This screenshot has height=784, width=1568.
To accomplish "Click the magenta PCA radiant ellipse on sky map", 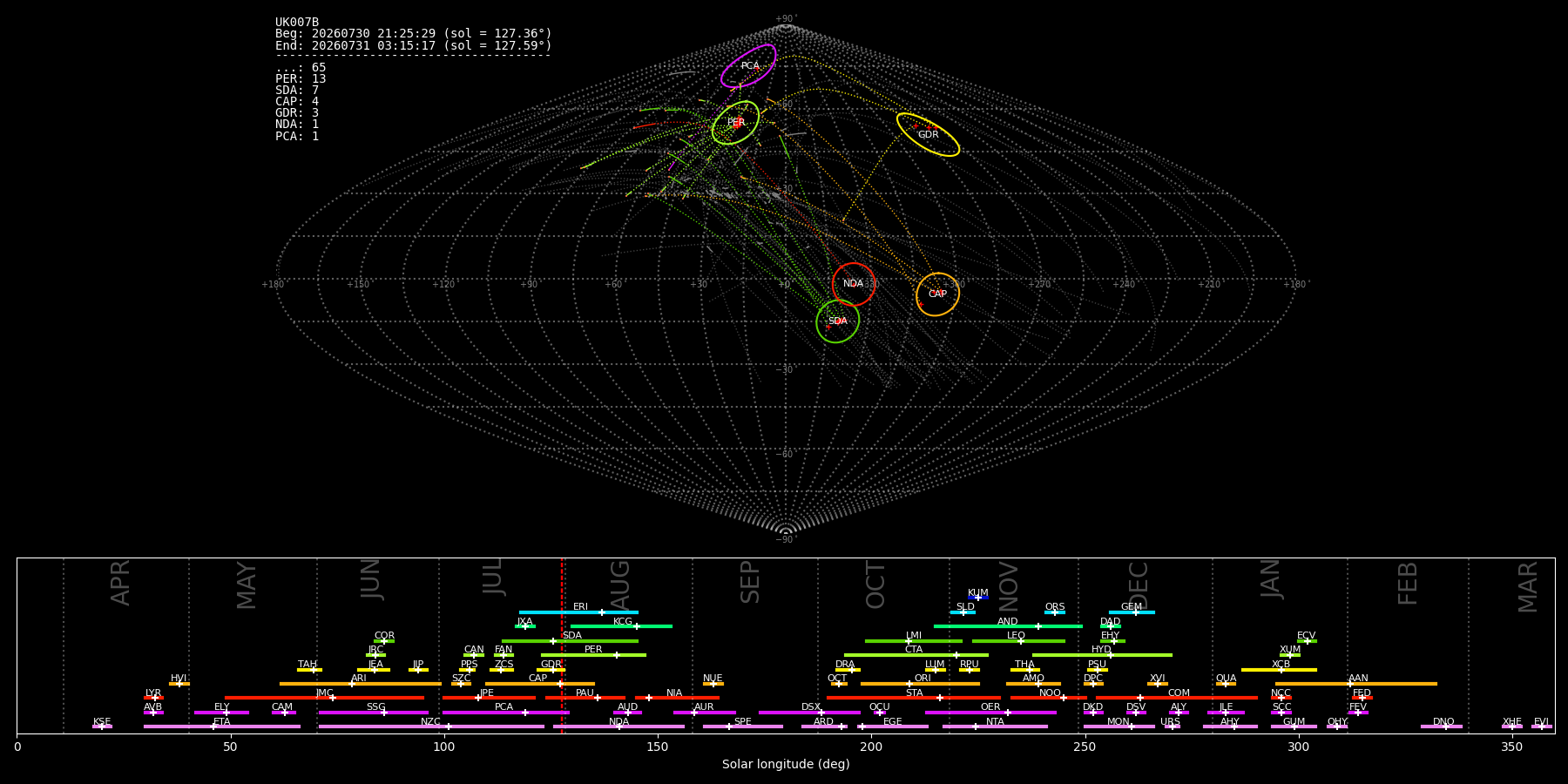I will pyautogui.click(x=748, y=66).
